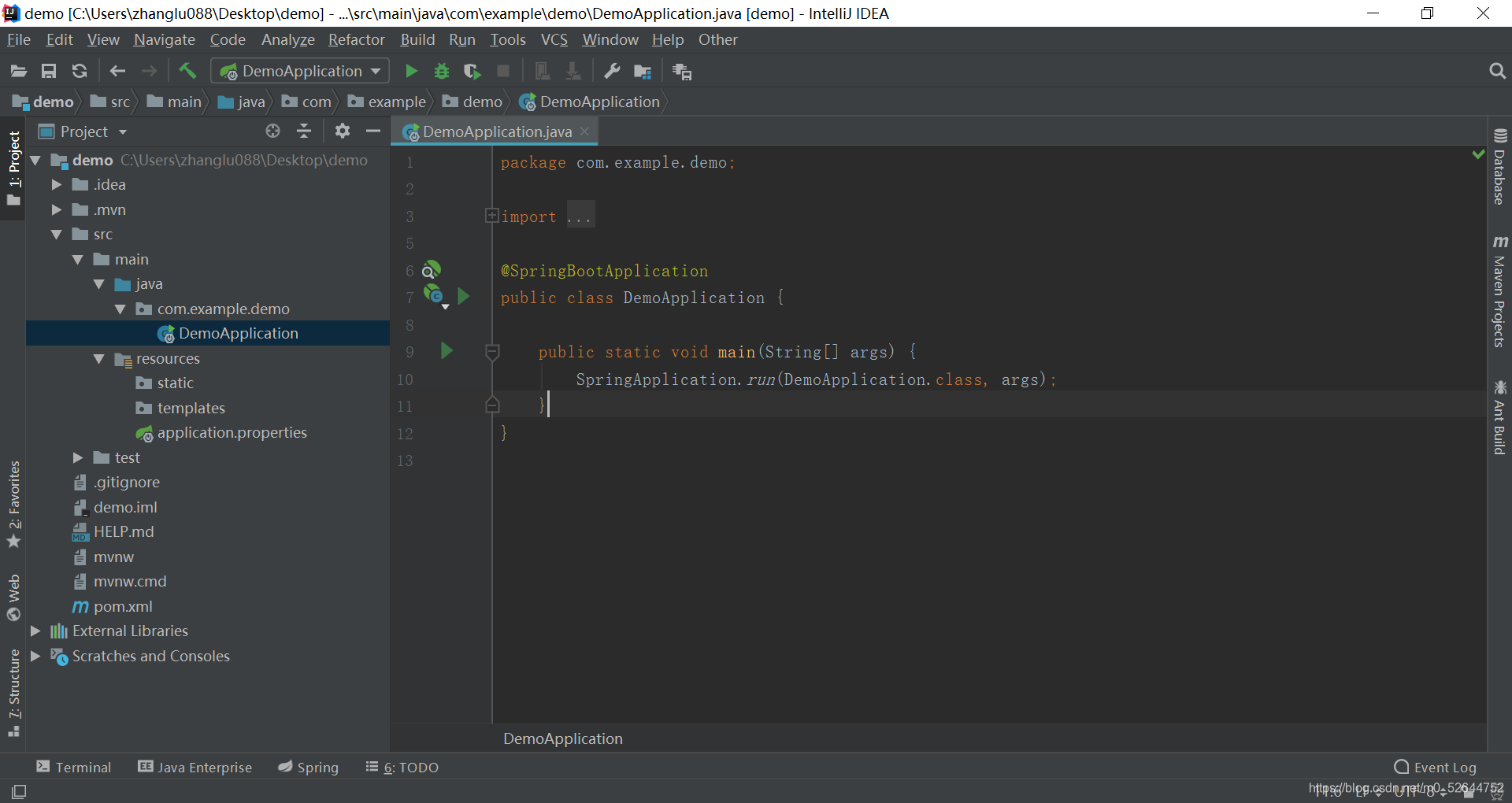This screenshot has width=1512, height=803.
Task: Click the tool windows quick access icon in the bottom corner
Action: (19, 791)
